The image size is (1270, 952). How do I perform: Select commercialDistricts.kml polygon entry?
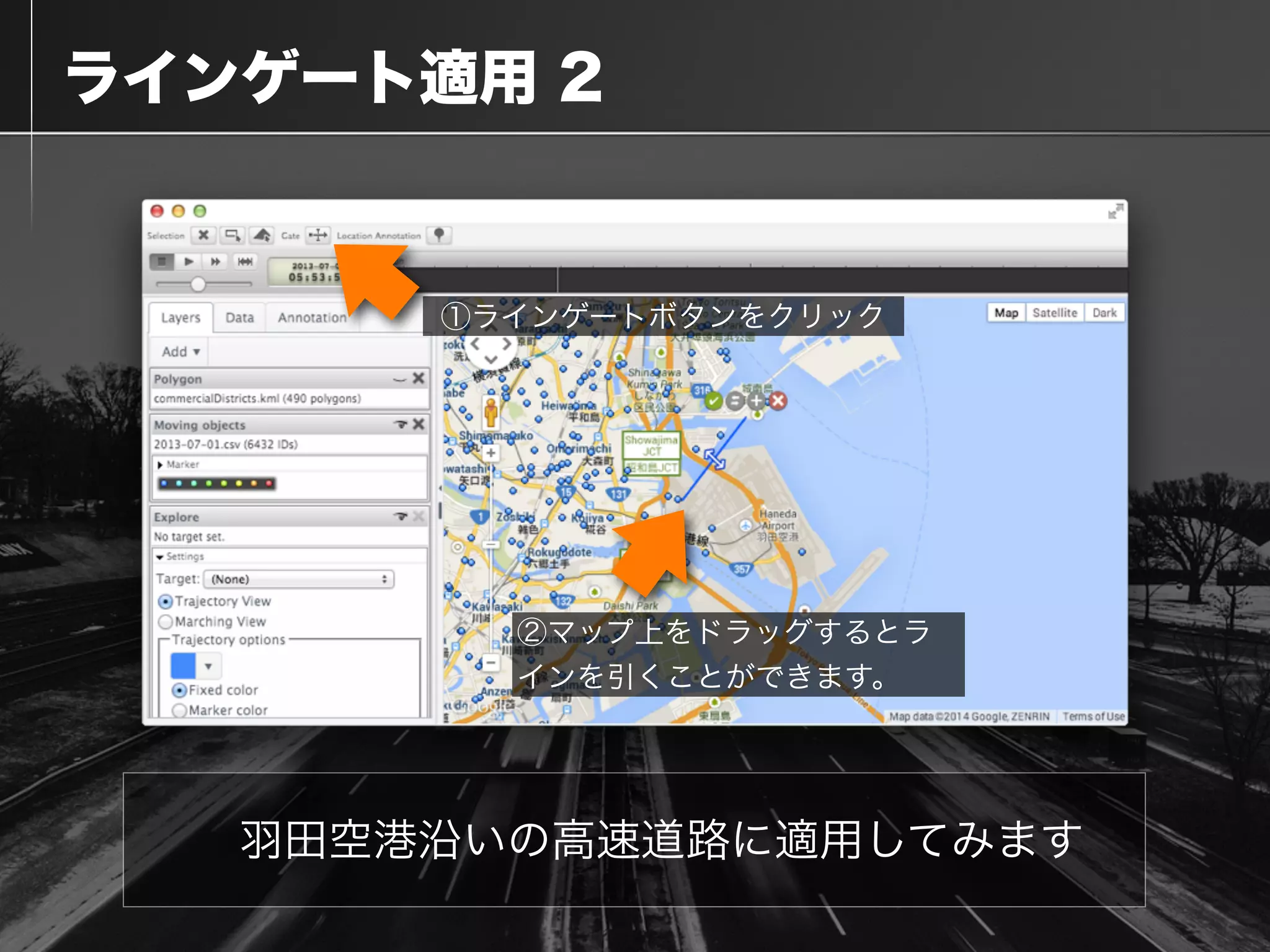coord(257,399)
